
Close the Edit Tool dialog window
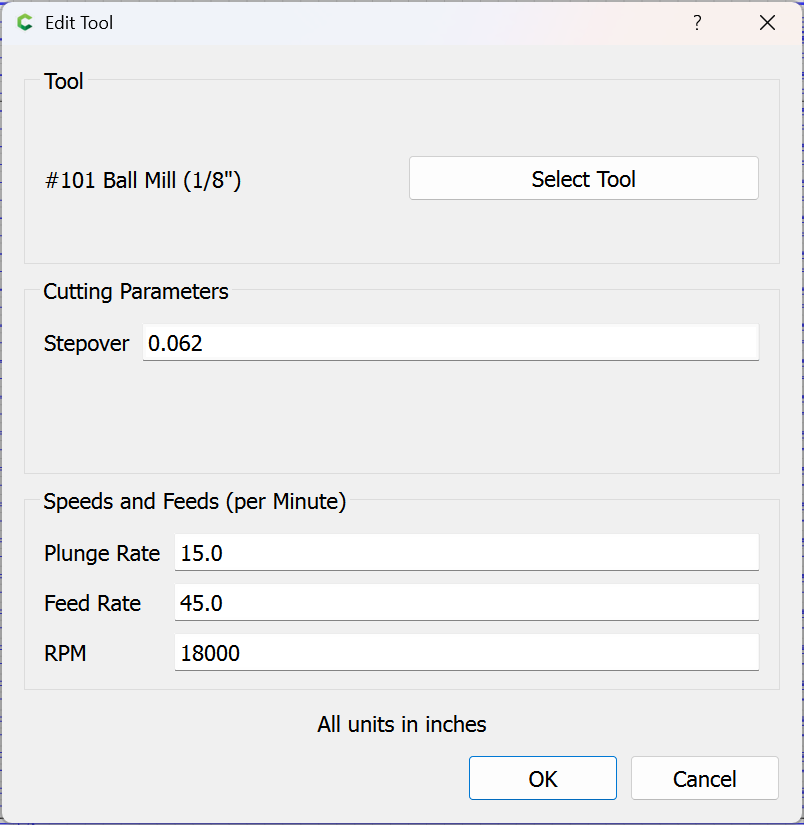[x=767, y=23]
